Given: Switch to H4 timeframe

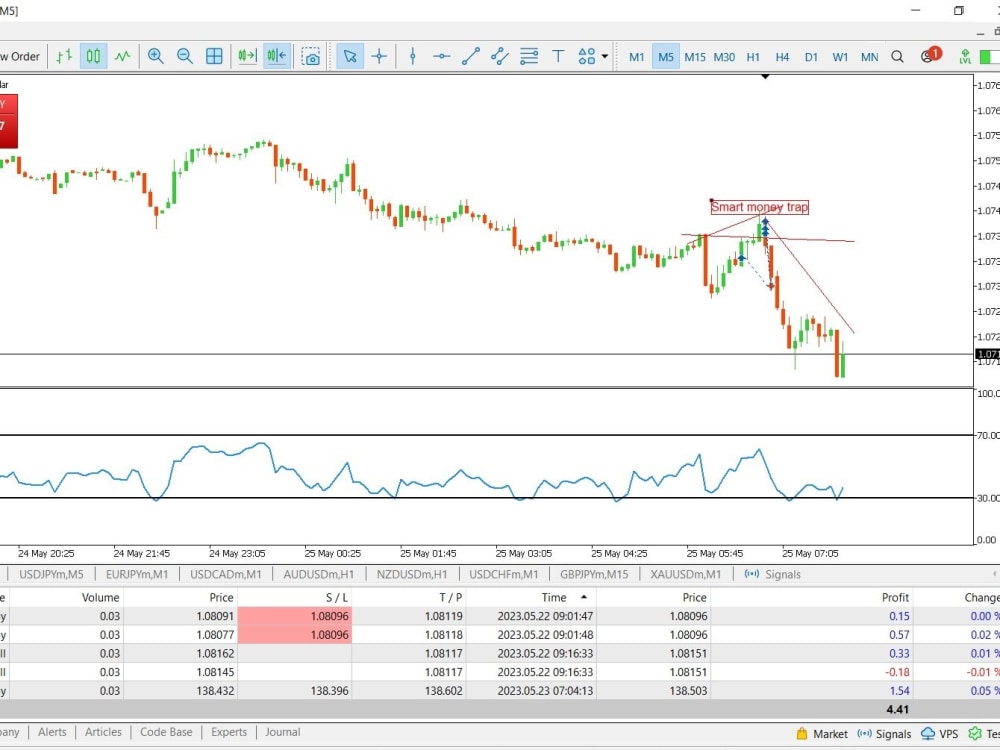Looking at the screenshot, I should click(783, 57).
